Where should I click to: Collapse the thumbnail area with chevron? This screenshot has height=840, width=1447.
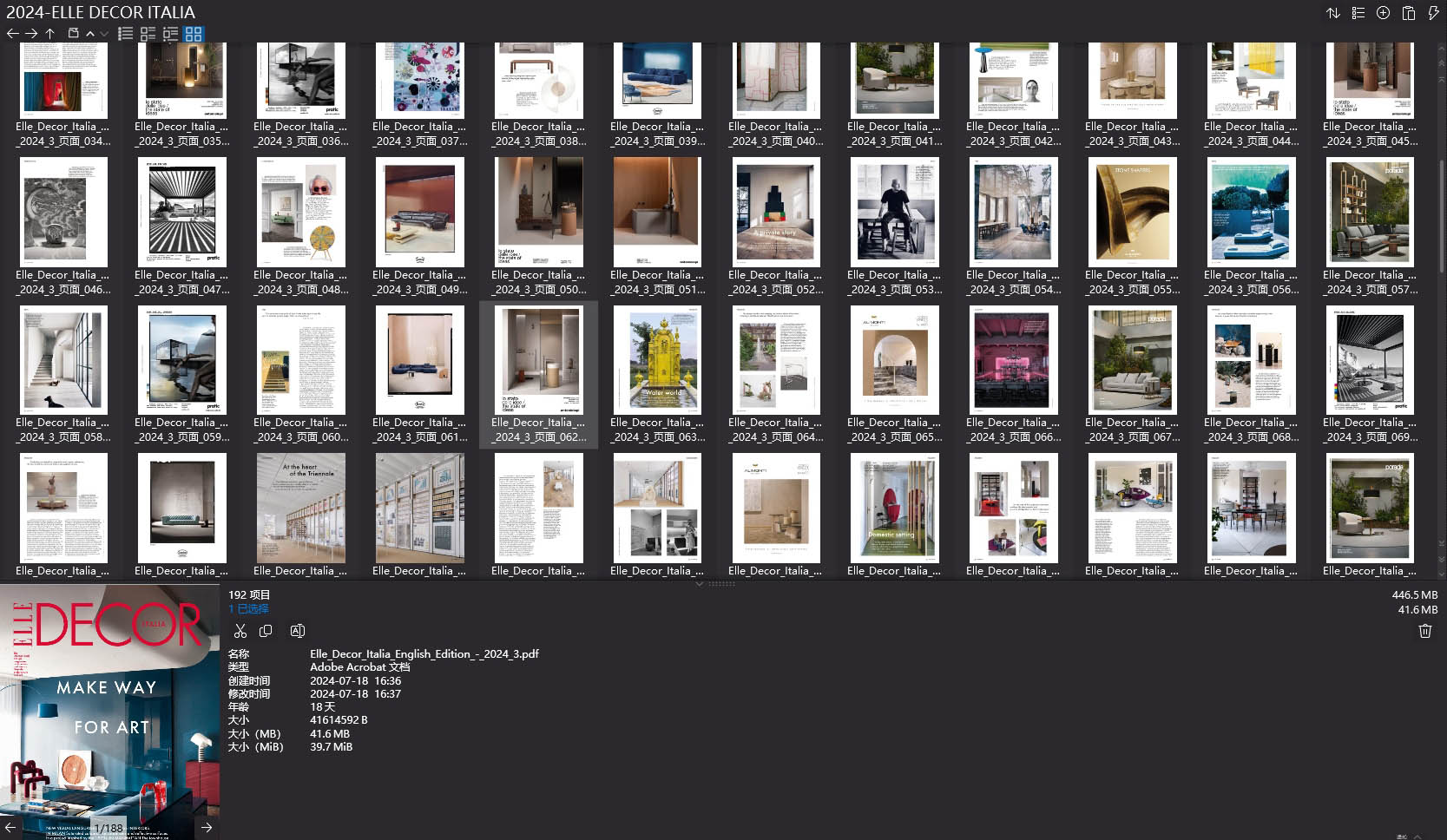[700, 584]
